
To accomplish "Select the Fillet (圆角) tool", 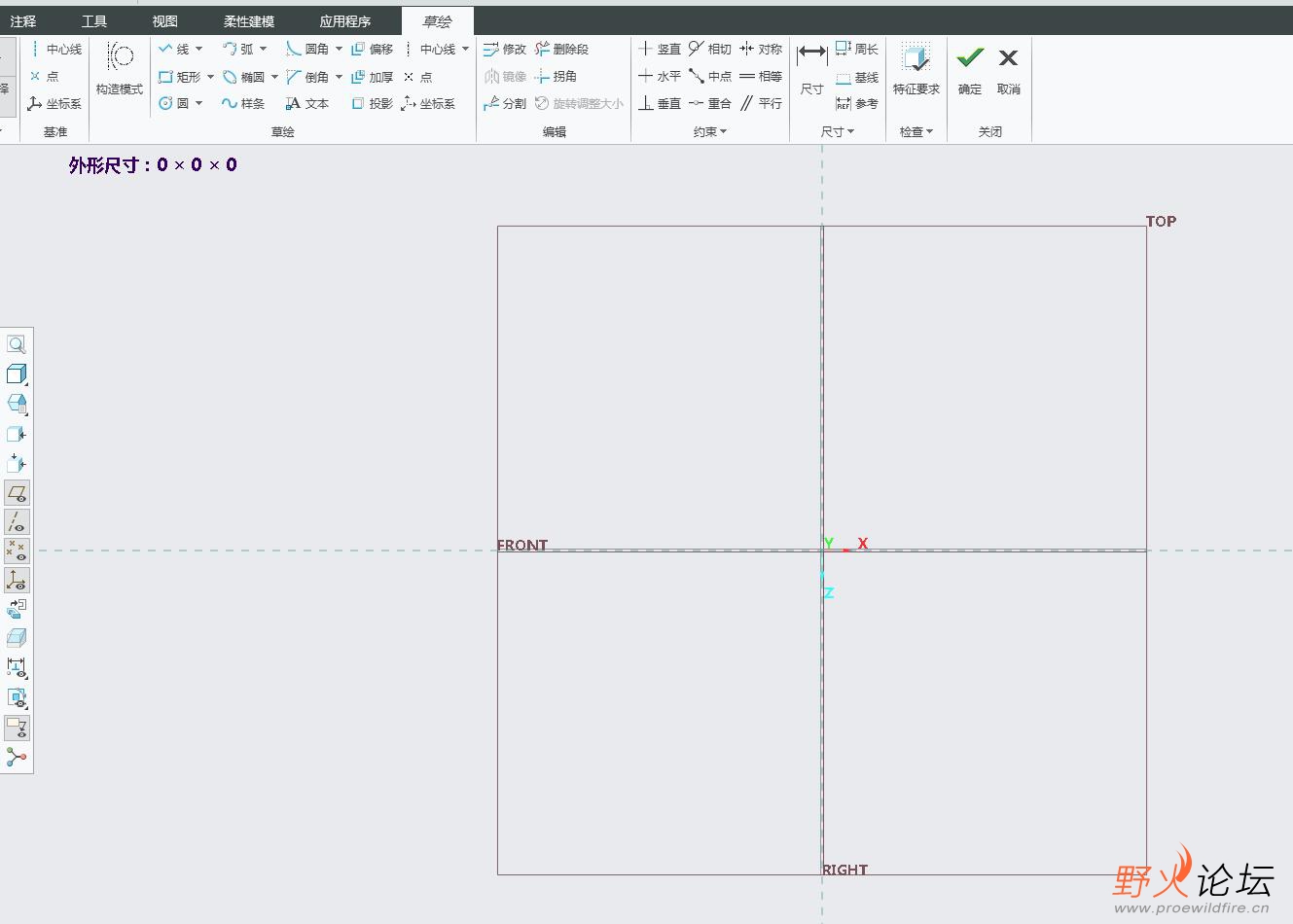I will [307, 49].
